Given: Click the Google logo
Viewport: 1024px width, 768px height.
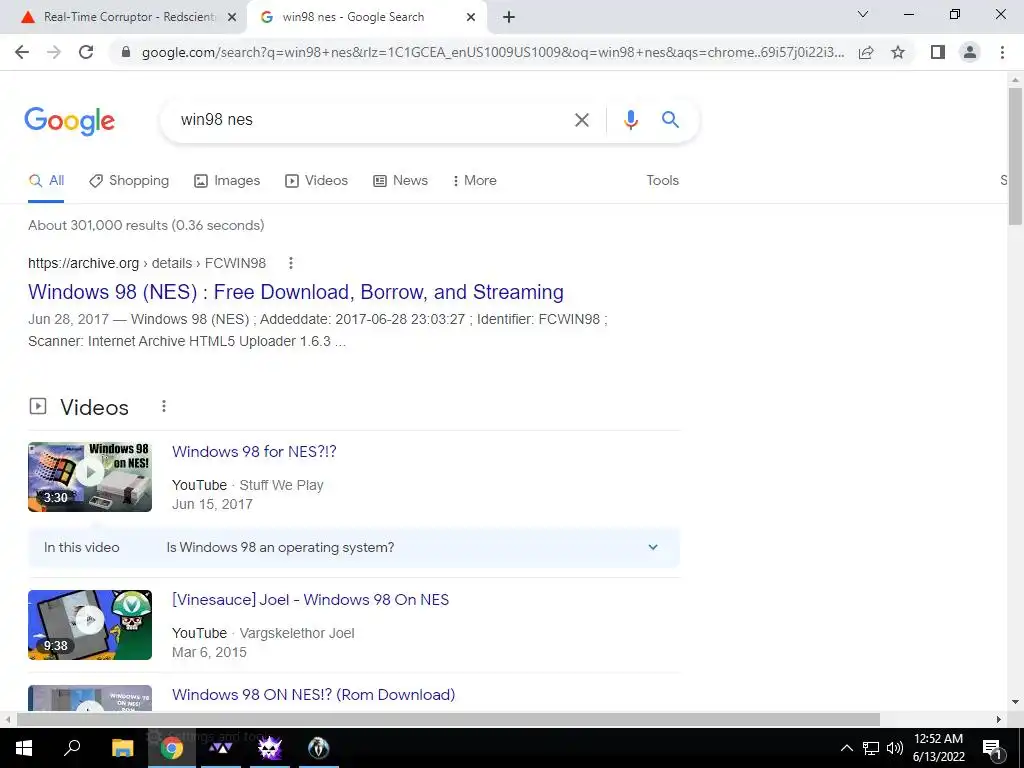Looking at the screenshot, I should pos(69,121).
